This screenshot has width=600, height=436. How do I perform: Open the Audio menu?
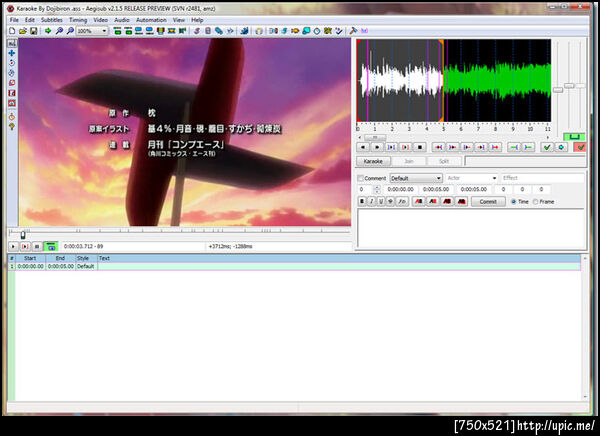coord(122,20)
